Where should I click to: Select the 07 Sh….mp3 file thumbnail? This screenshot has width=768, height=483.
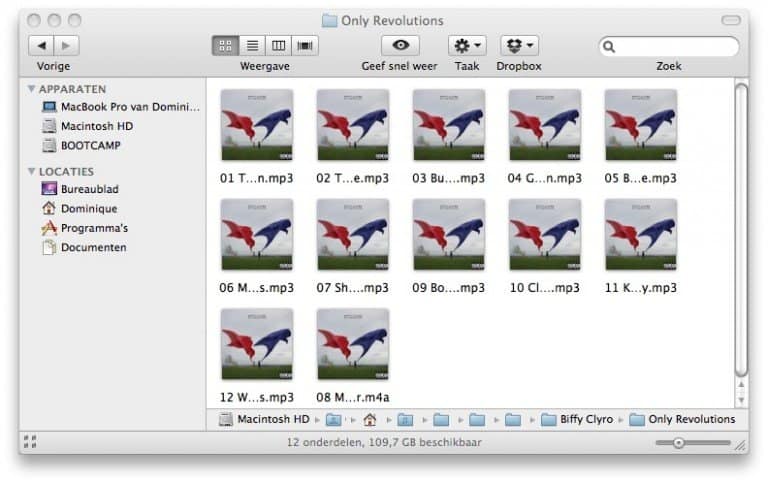pyautogui.click(x=353, y=235)
